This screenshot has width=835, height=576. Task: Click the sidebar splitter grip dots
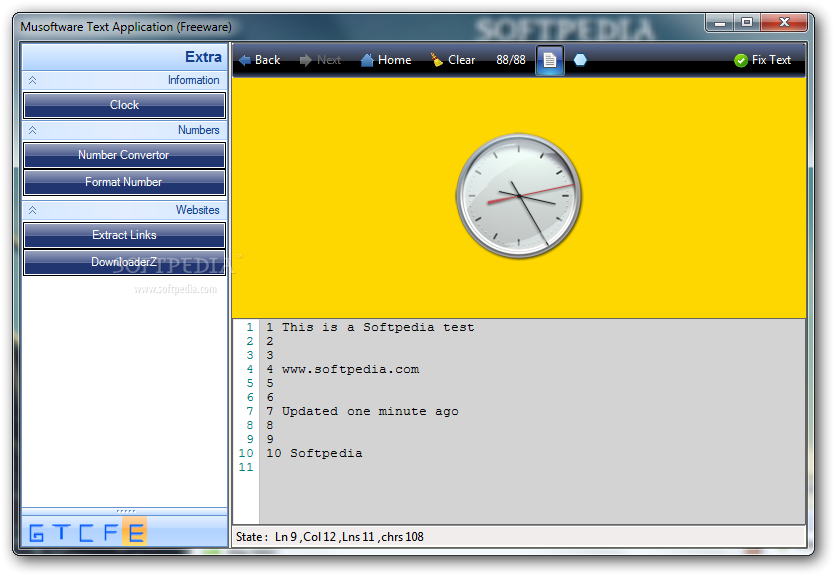coord(126,511)
